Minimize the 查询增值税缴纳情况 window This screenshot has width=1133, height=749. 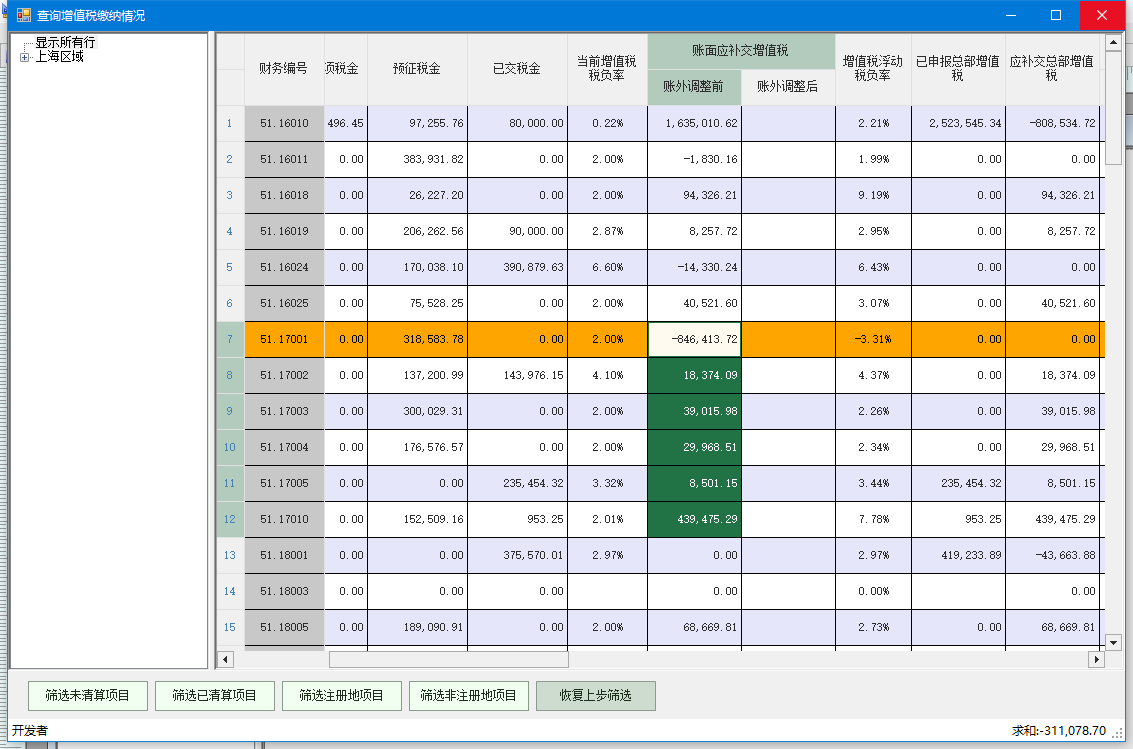[1011, 15]
